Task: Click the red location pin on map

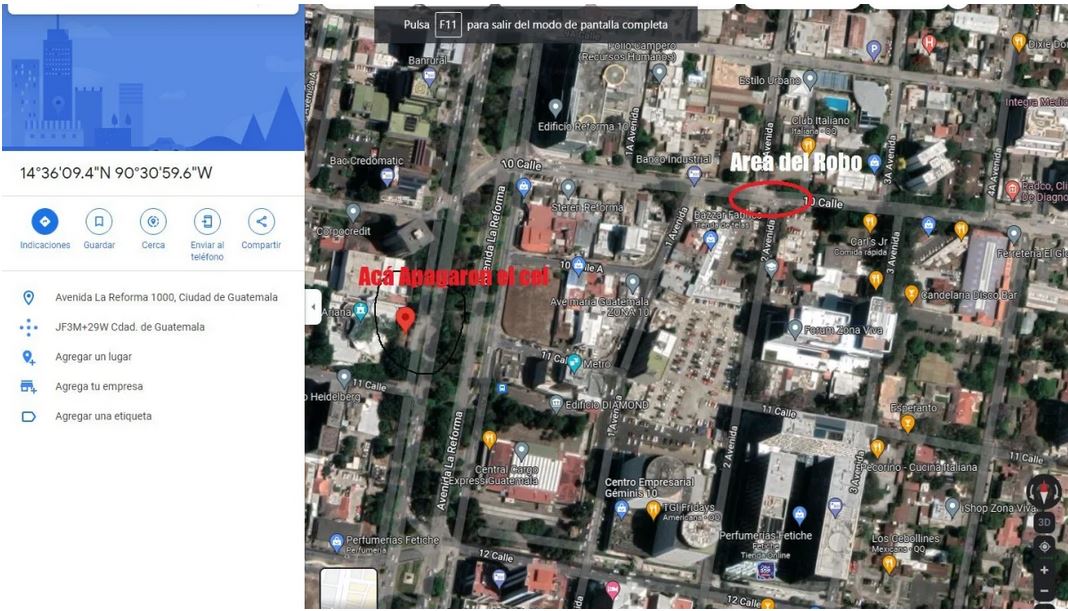Action: point(405,319)
